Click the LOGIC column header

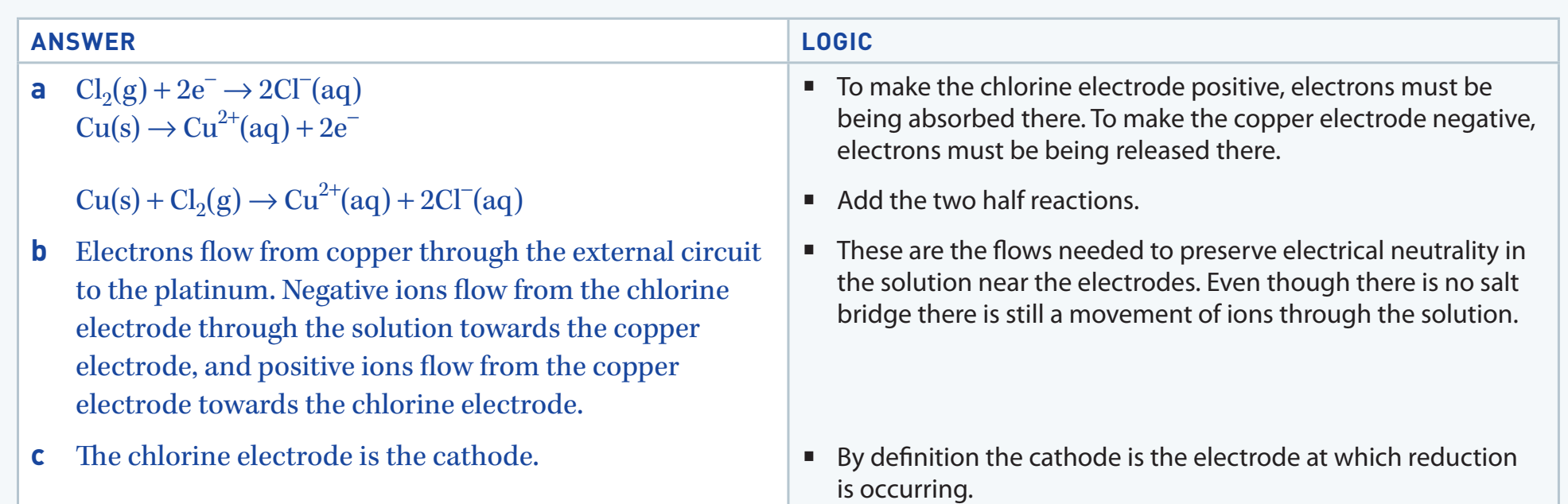pyautogui.click(x=837, y=42)
